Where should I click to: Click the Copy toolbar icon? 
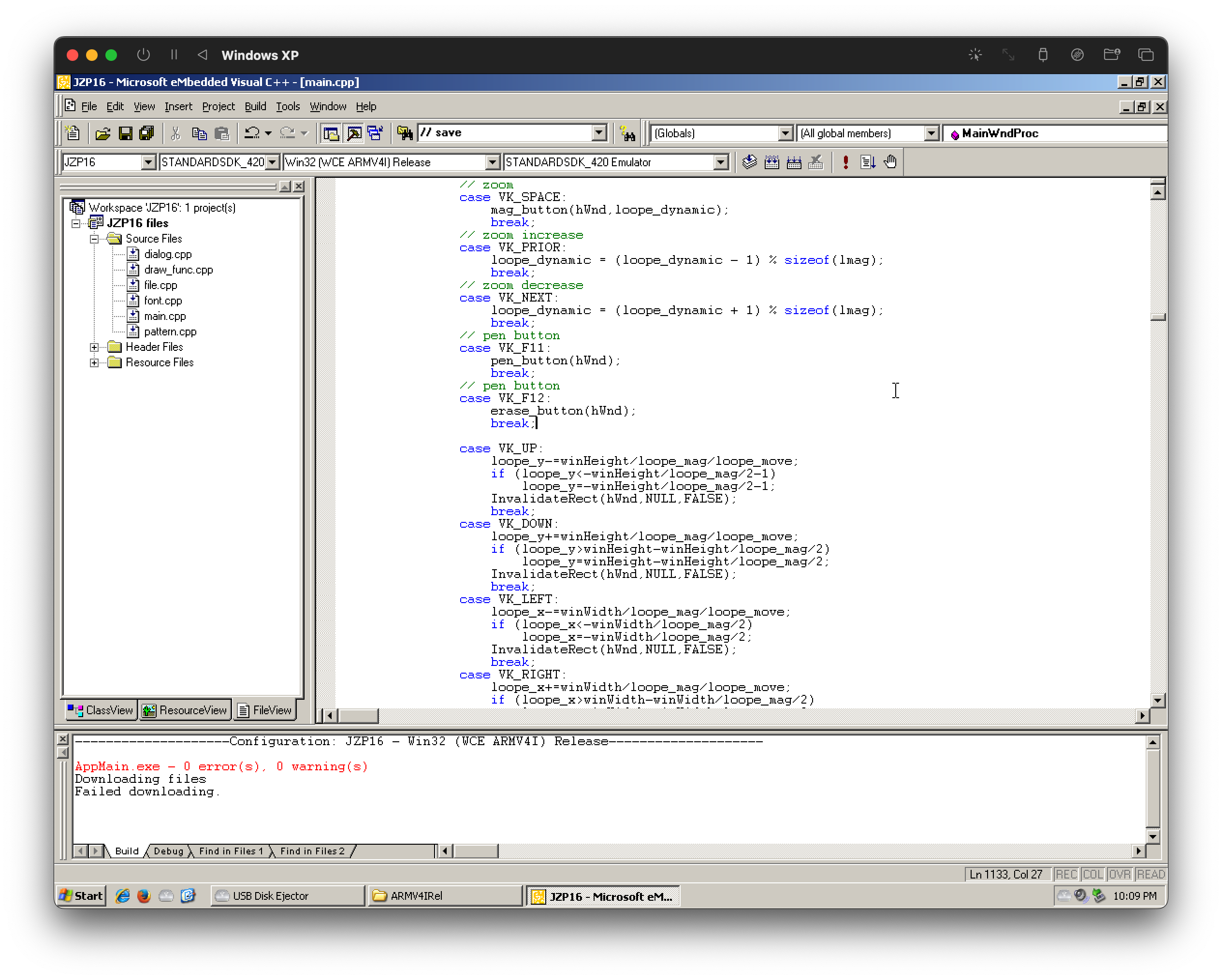click(199, 133)
